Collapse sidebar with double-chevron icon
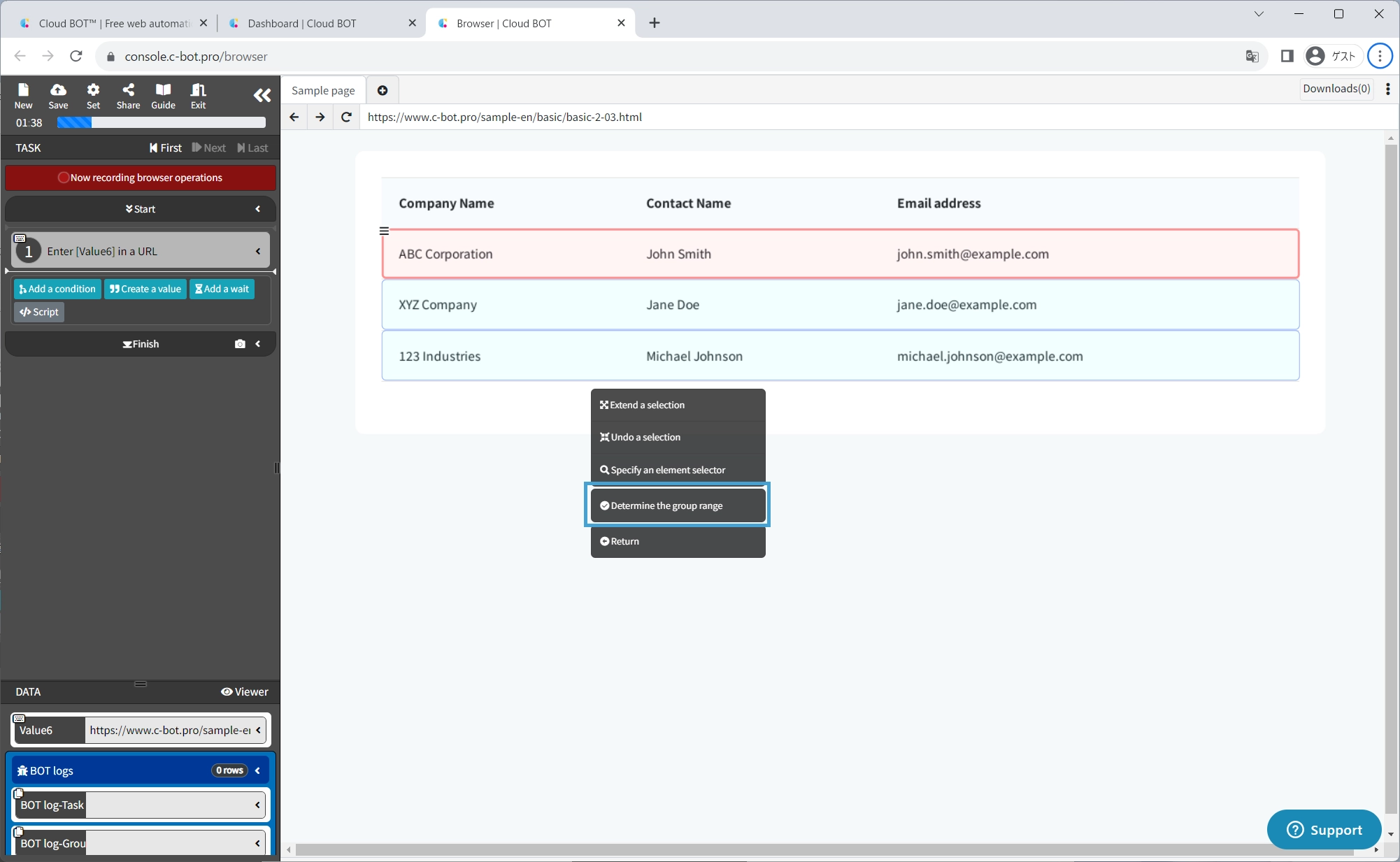1400x862 pixels. pos(262,96)
